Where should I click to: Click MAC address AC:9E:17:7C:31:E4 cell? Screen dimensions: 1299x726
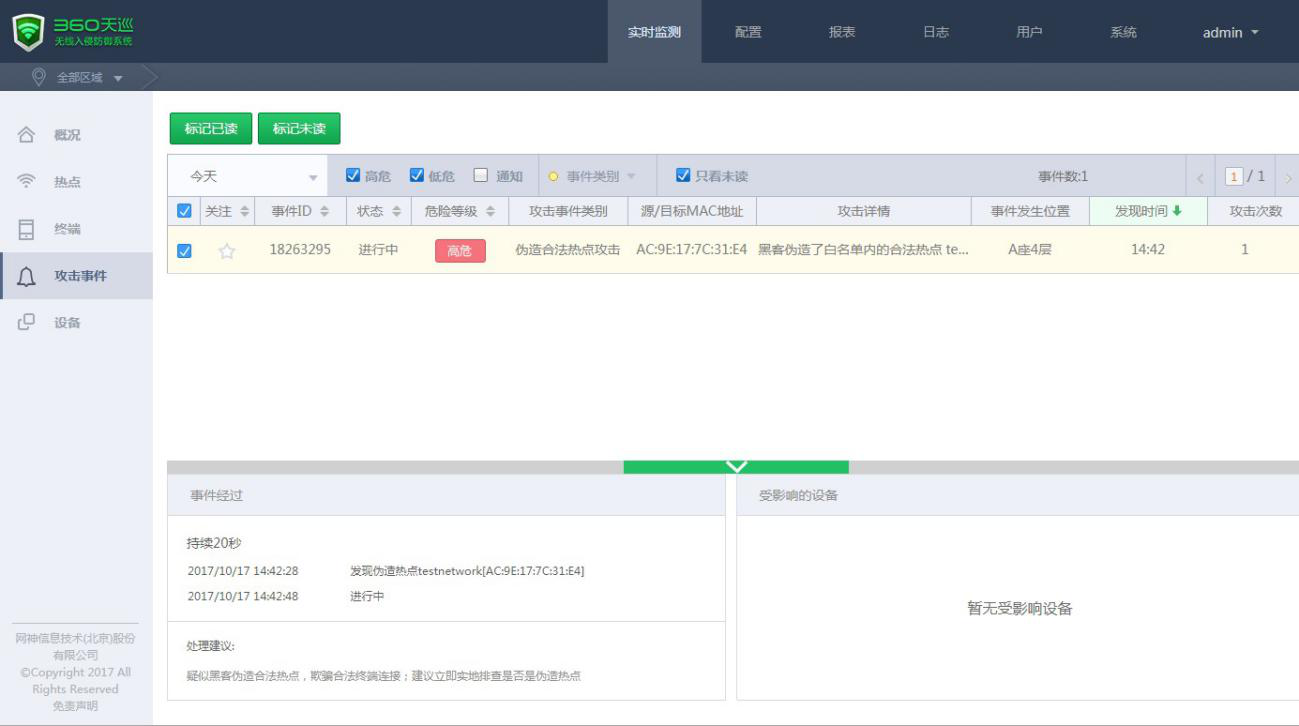click(692, 250)
